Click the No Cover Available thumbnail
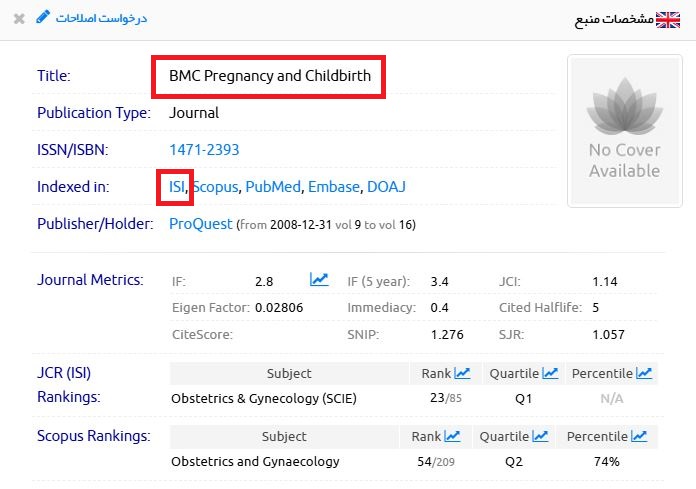Image resolution: width=696 pixels, height=489 pixels. (x=624, y=131)
